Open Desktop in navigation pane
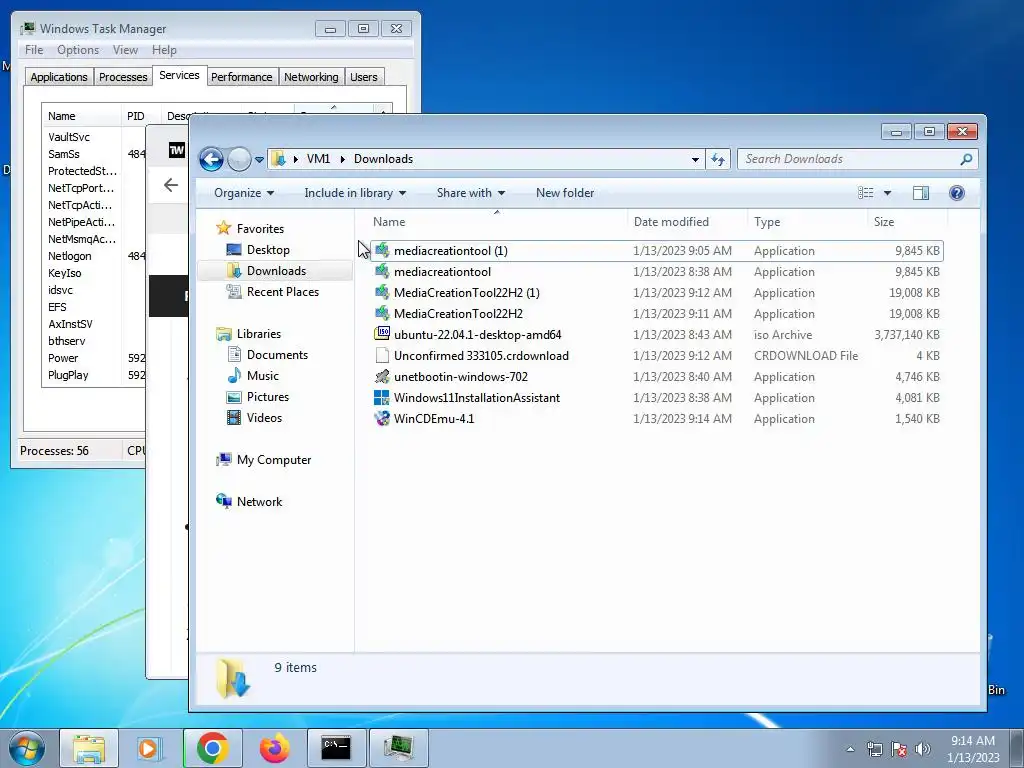The width and height of the screenshot is (1024, 768). [268, 249]
